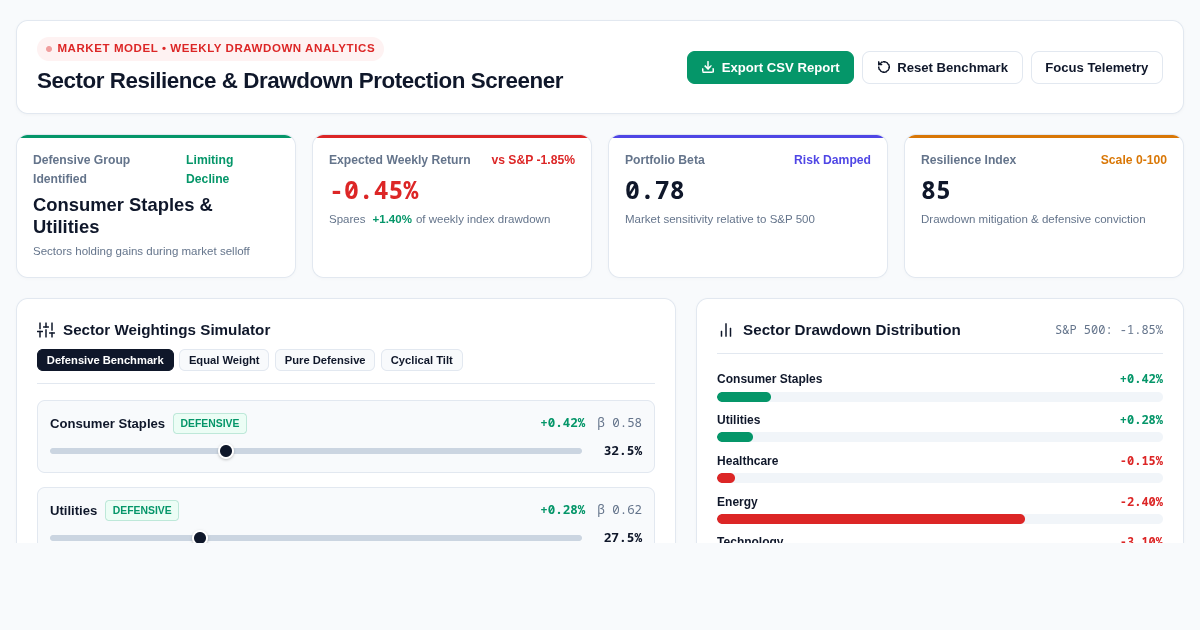Click the Defensive Group Identified card
Image resolution: width=1200 pixels, height=630 pixels.
coord(156,206)
